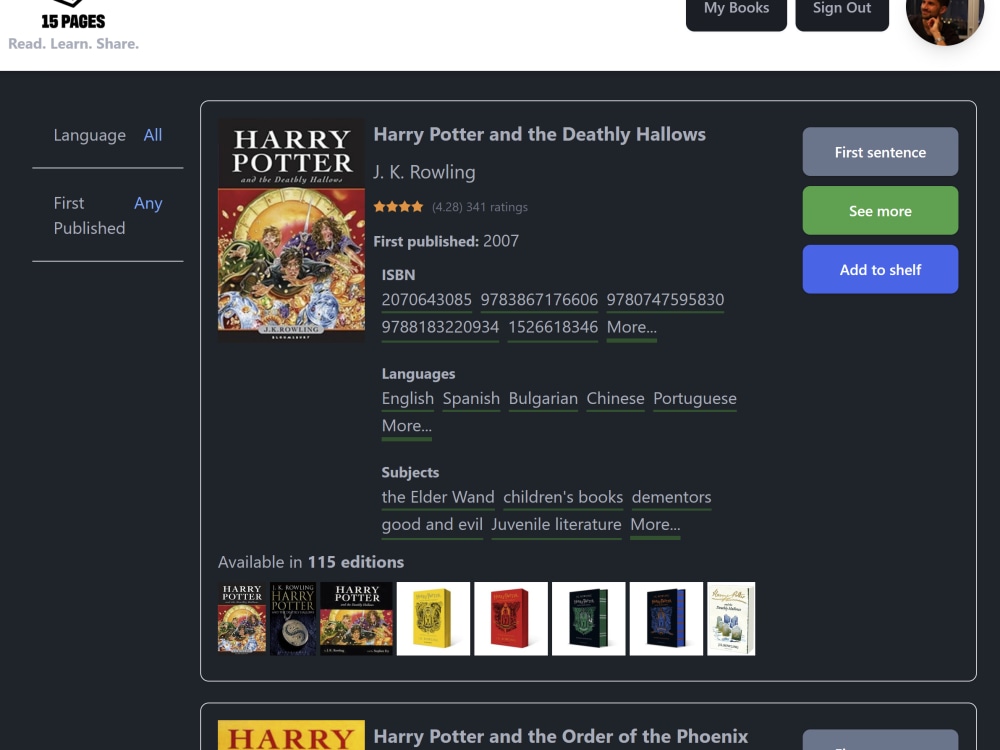1000x750 pixels.
Task: Select the Portuguese language tag
Action: click(695, 399)
